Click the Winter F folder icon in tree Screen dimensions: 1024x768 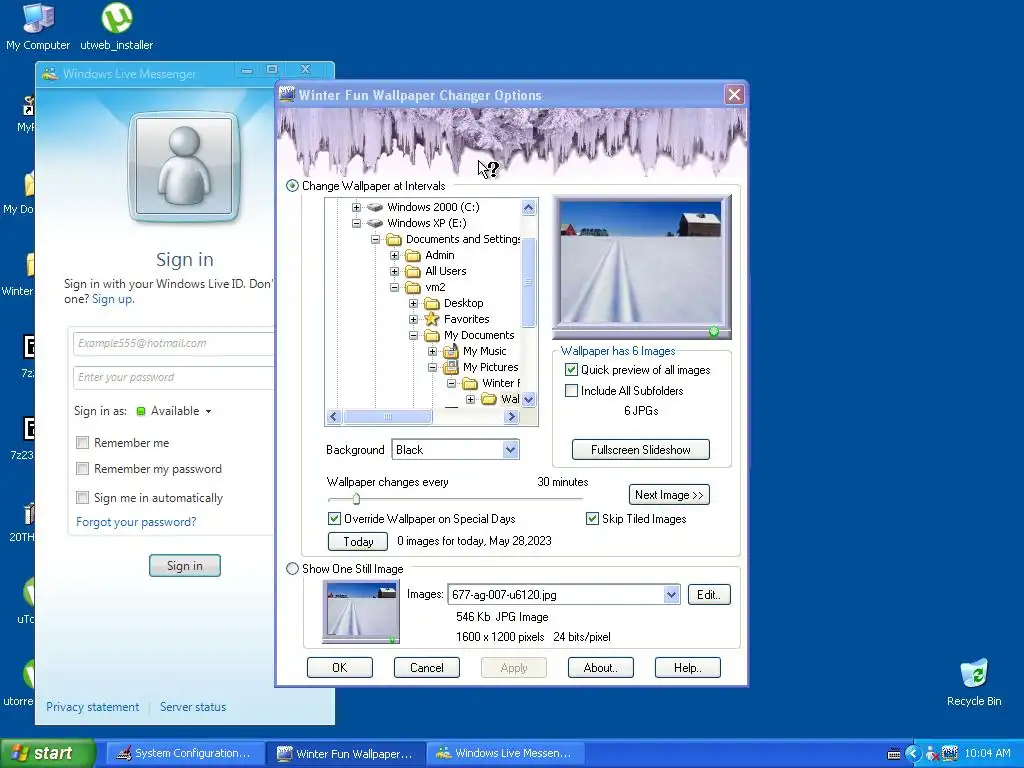click(x=470, y=383)
